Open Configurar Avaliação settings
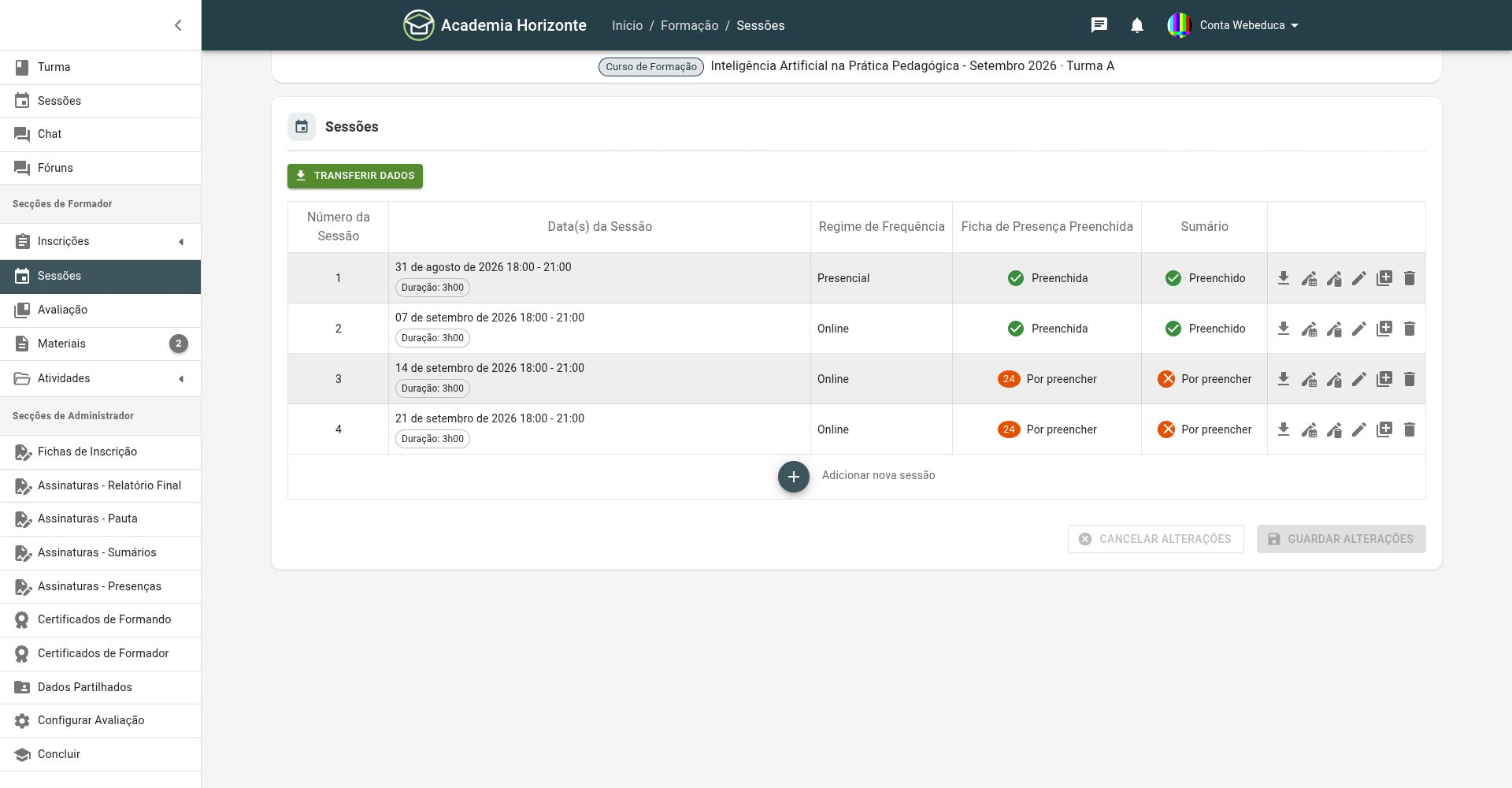This screenshot has height=788, width=1512. 100,720
